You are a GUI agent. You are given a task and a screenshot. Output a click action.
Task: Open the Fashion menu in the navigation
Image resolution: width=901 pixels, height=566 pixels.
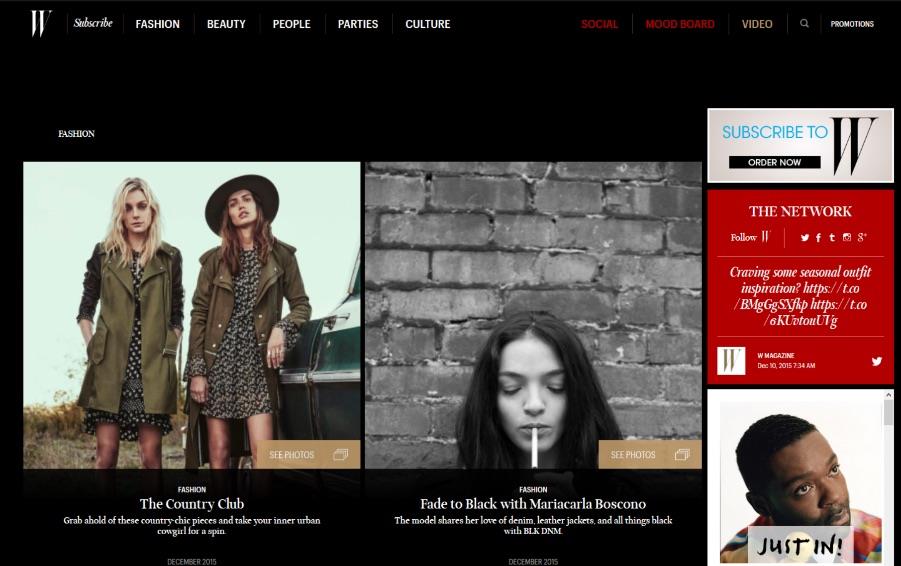tap(158, 24)
